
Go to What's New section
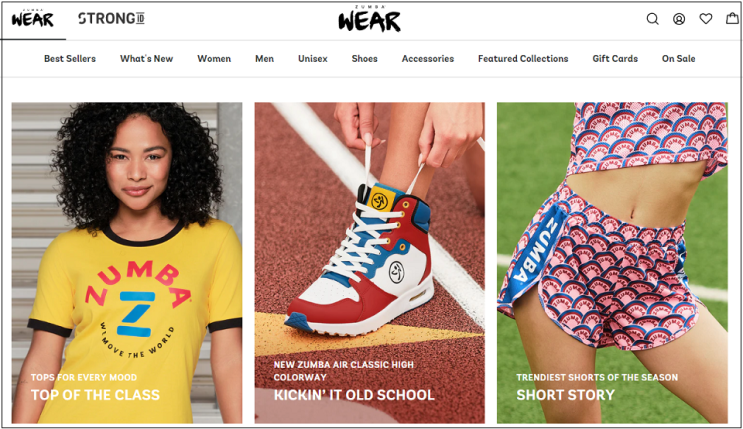click(x=146, y=59)
